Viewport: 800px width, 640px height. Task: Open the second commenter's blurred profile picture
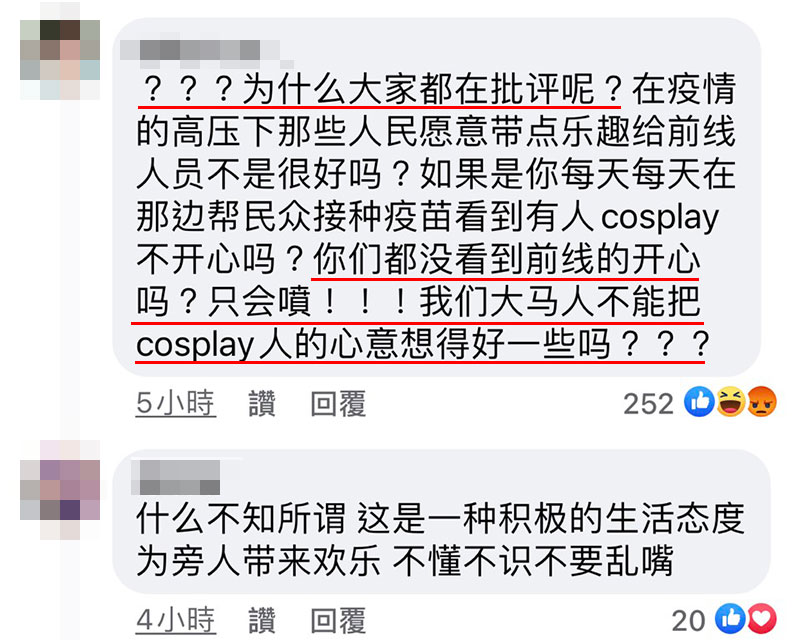tap(60, 490)
